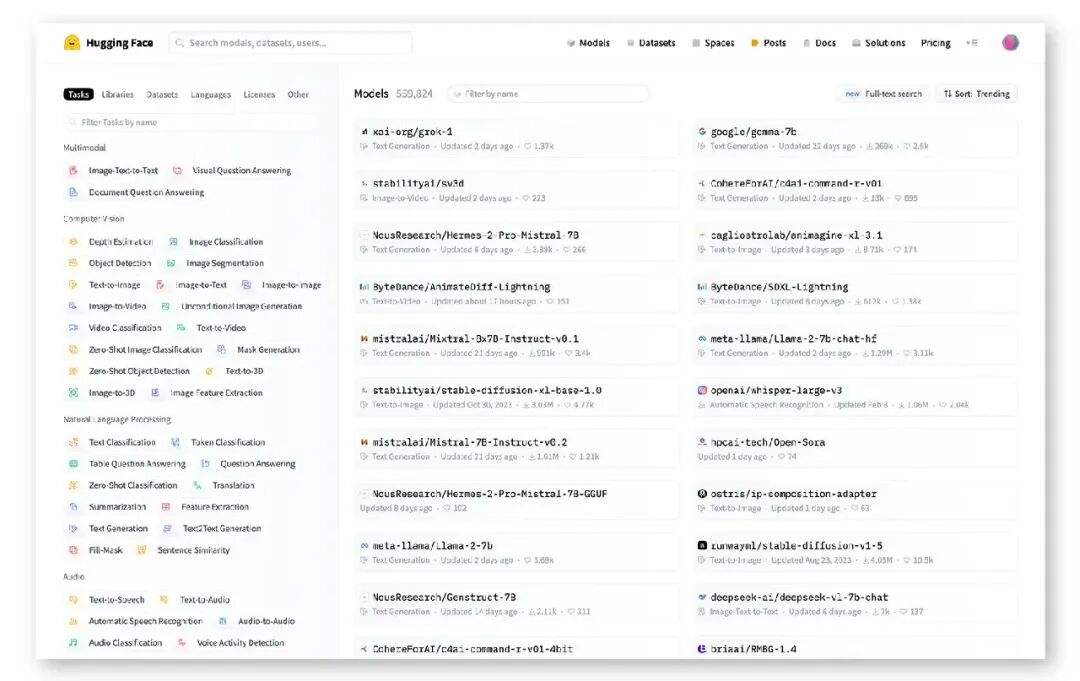Click the Text Classification task icon

[73, 442]
